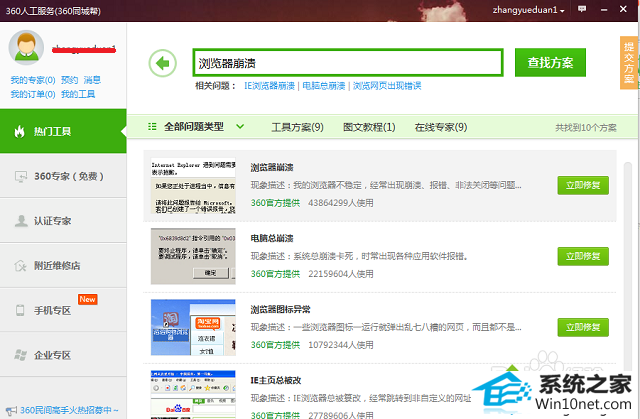Open the 消息 link
Screen dimensions: 640x419
coord(92,80)
